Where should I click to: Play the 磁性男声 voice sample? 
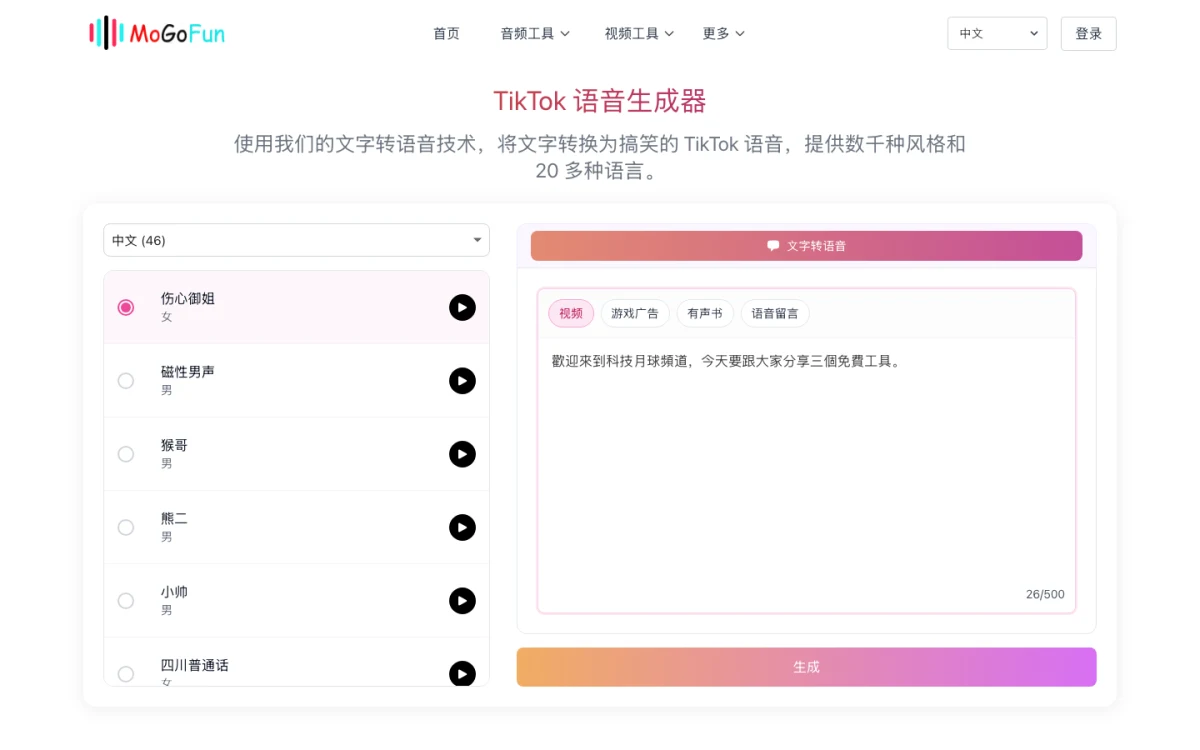click(462, 381)
